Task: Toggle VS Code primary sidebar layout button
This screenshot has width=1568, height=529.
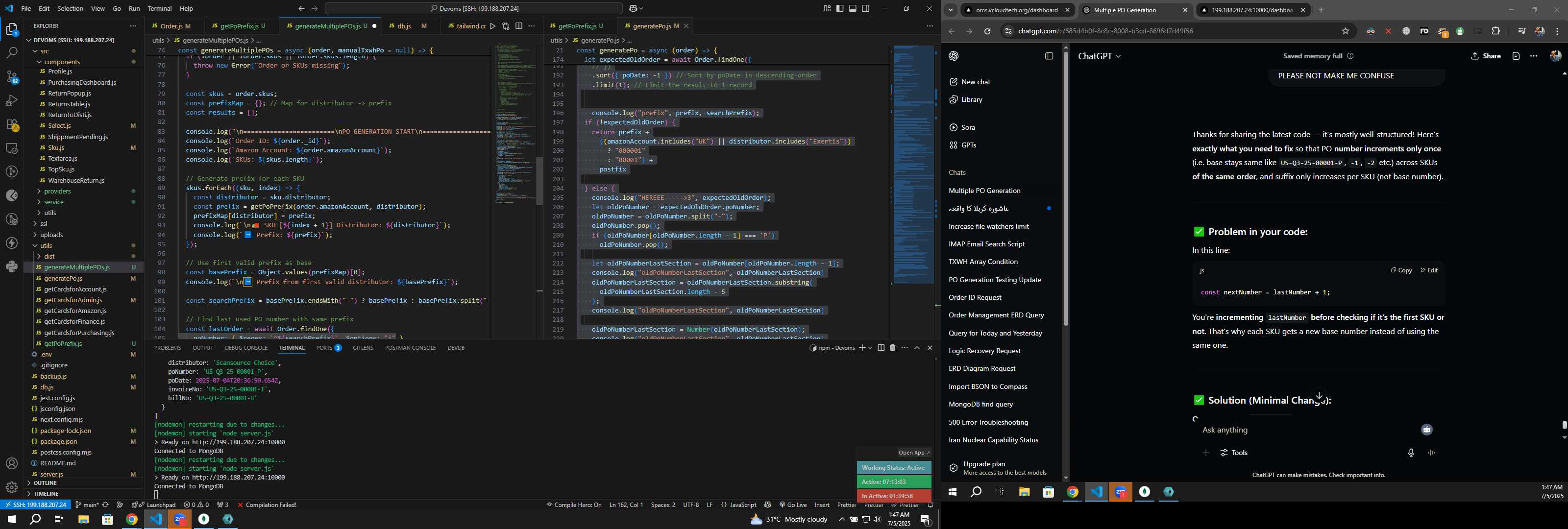Action: click(840, 8)
